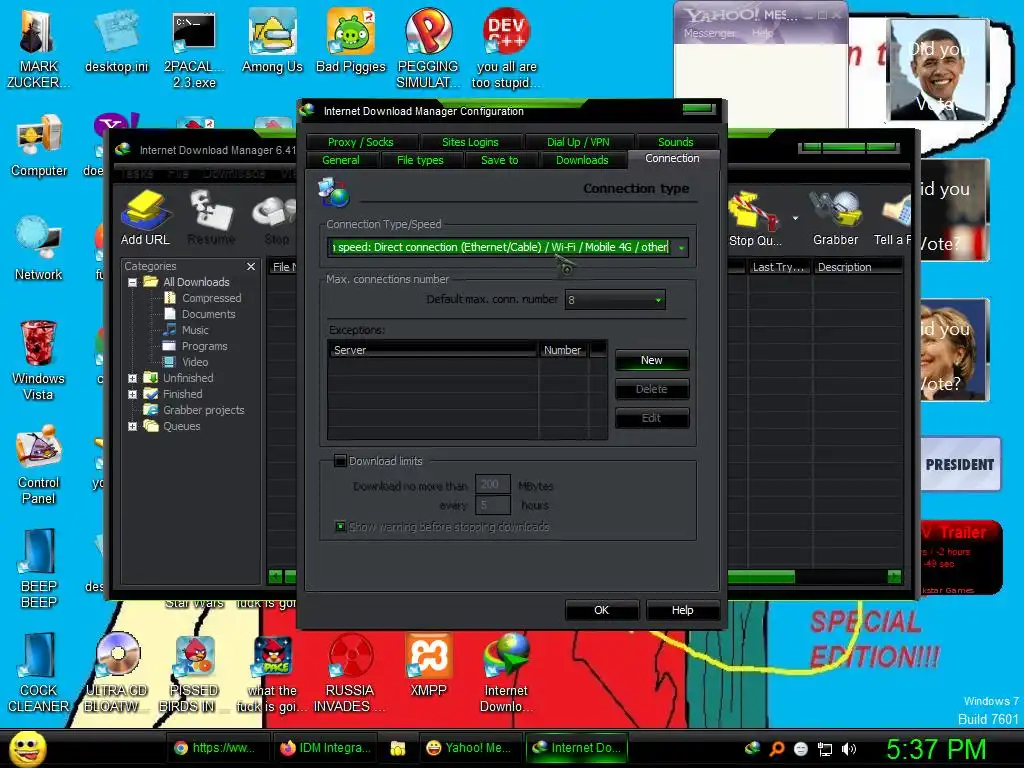The height and width of the screenshot is (768, 1024).
Task: Open the Grabber tool icon
Action: click(835, 218)
